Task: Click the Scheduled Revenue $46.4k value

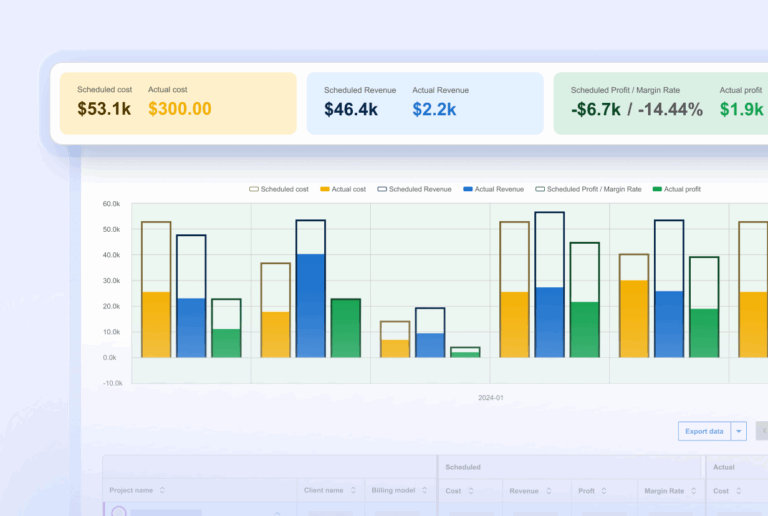Action: 351,109
